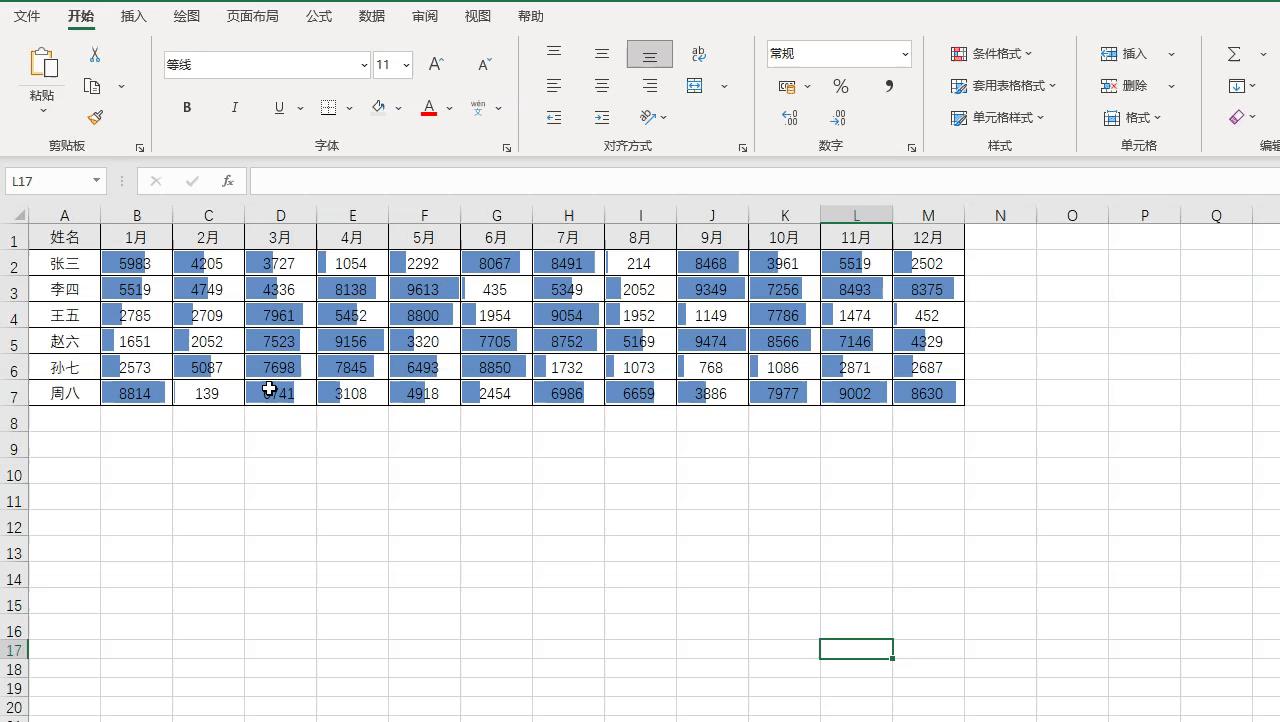Click the percent style icon
Viewport: 1280px width, 722px height.
(840, 86)
